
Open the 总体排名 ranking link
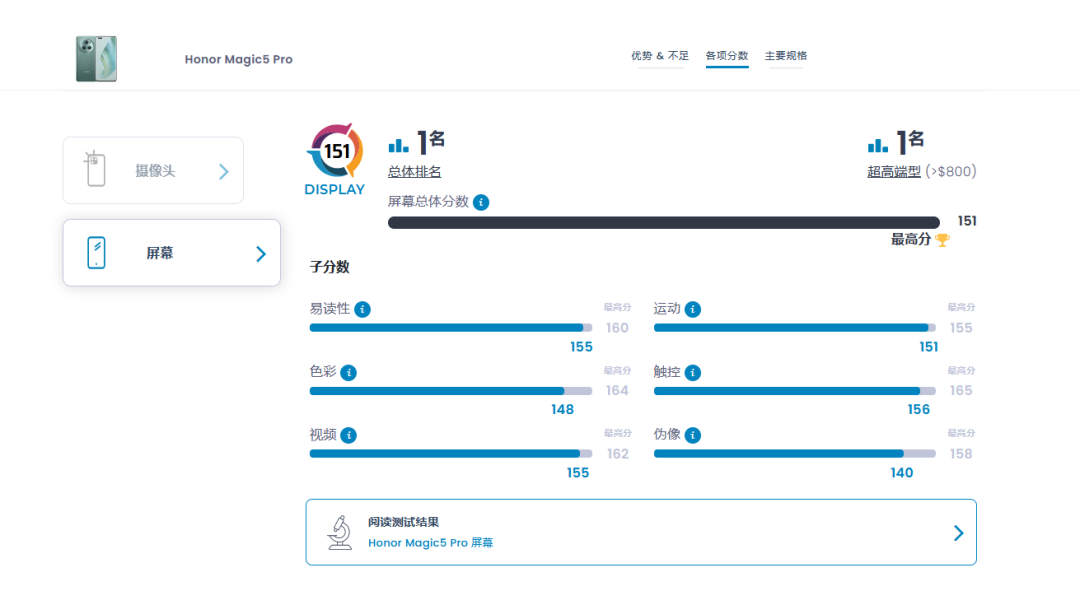[x=414, y=172]
